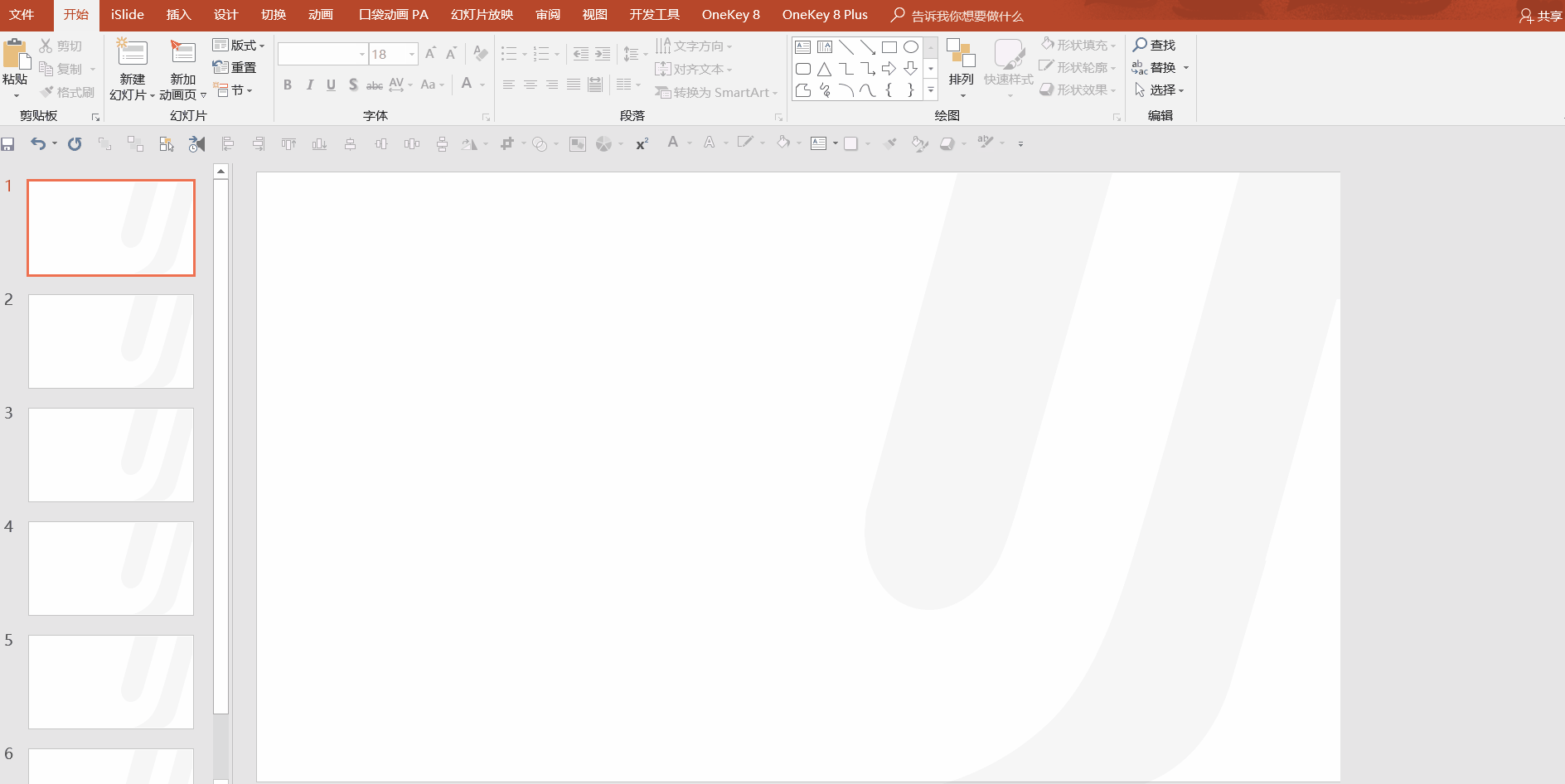The width and height of the screenshot is (1565, 784).
Task: Select the Down Arrow block shape
Action: (x=911, y=69)
